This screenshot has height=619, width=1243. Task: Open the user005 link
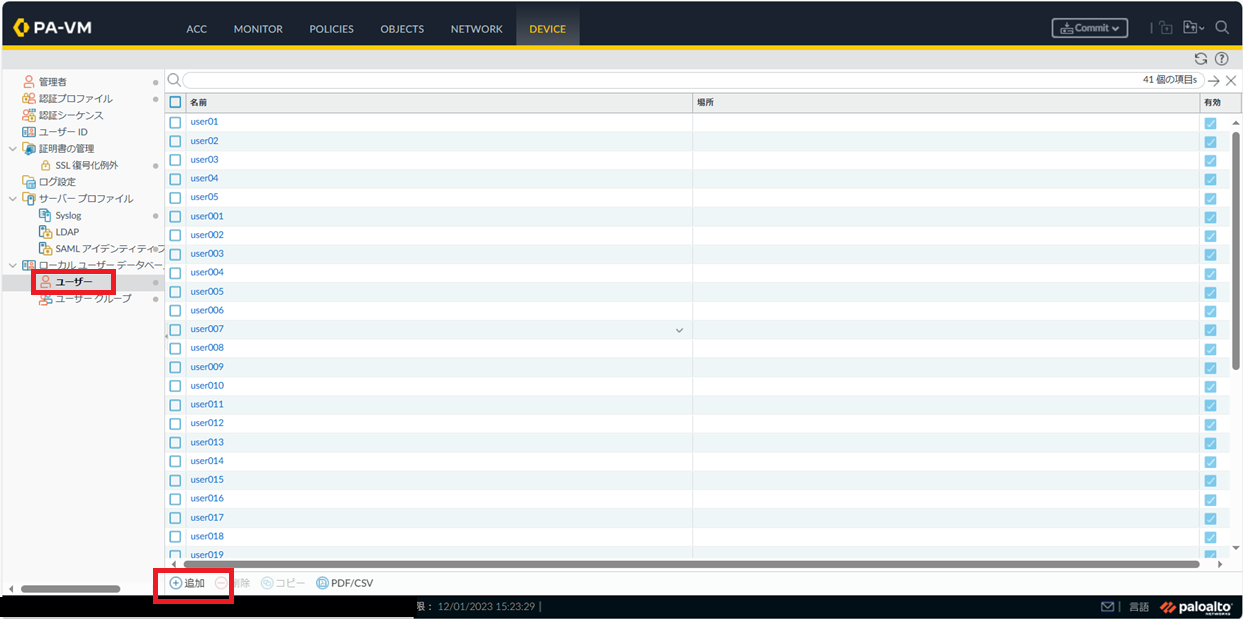(207, 292)
